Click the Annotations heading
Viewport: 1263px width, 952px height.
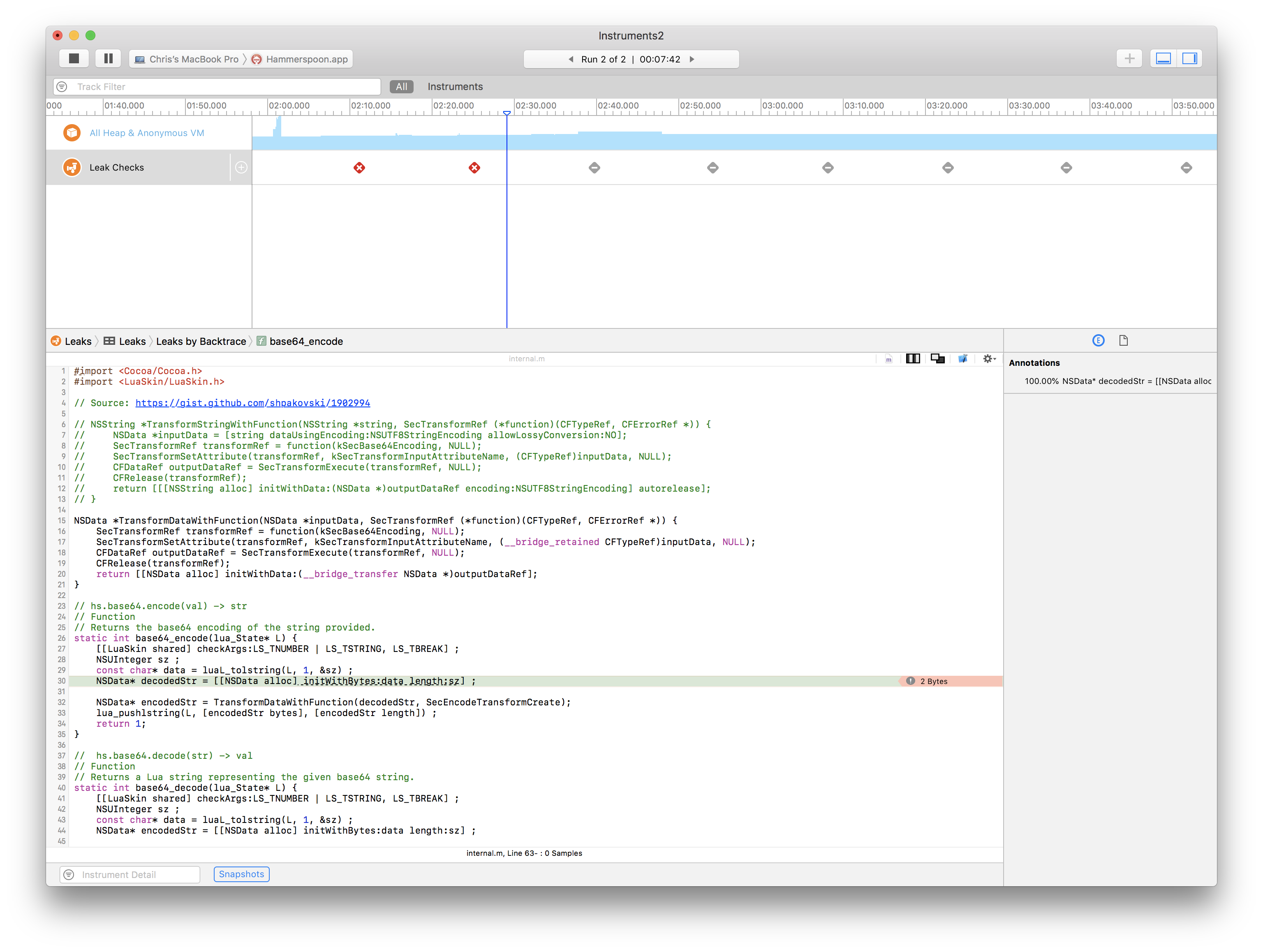pos(1034,363)
